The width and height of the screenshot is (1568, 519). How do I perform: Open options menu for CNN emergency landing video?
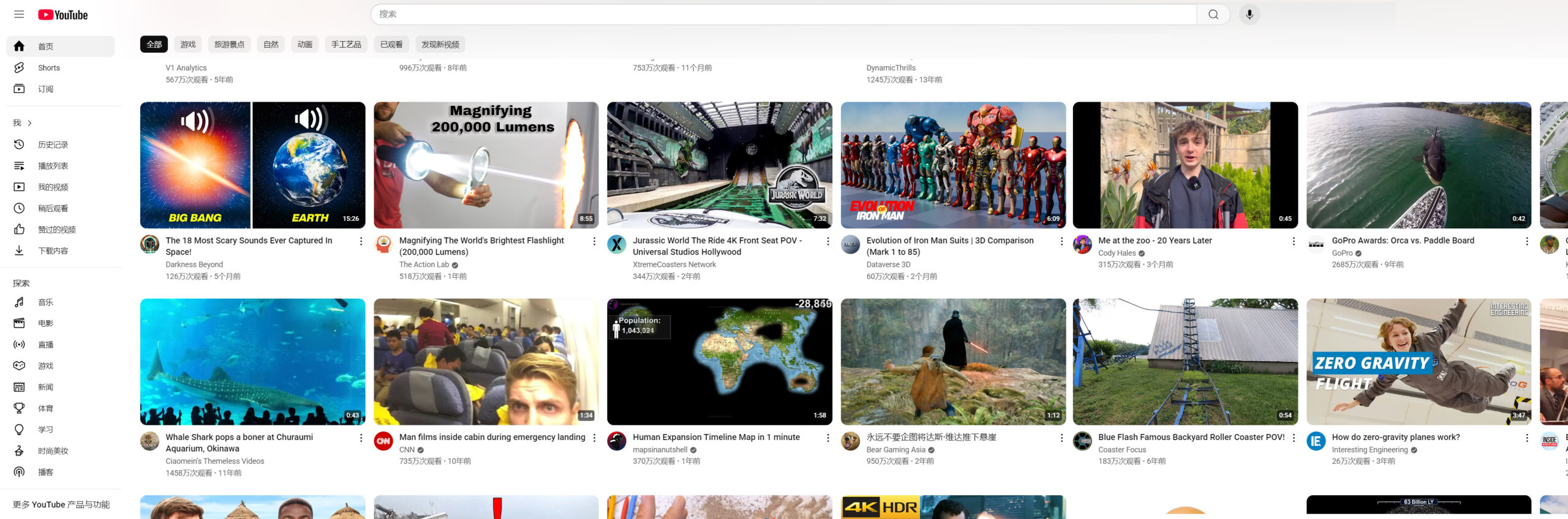[x=594, y=438]
